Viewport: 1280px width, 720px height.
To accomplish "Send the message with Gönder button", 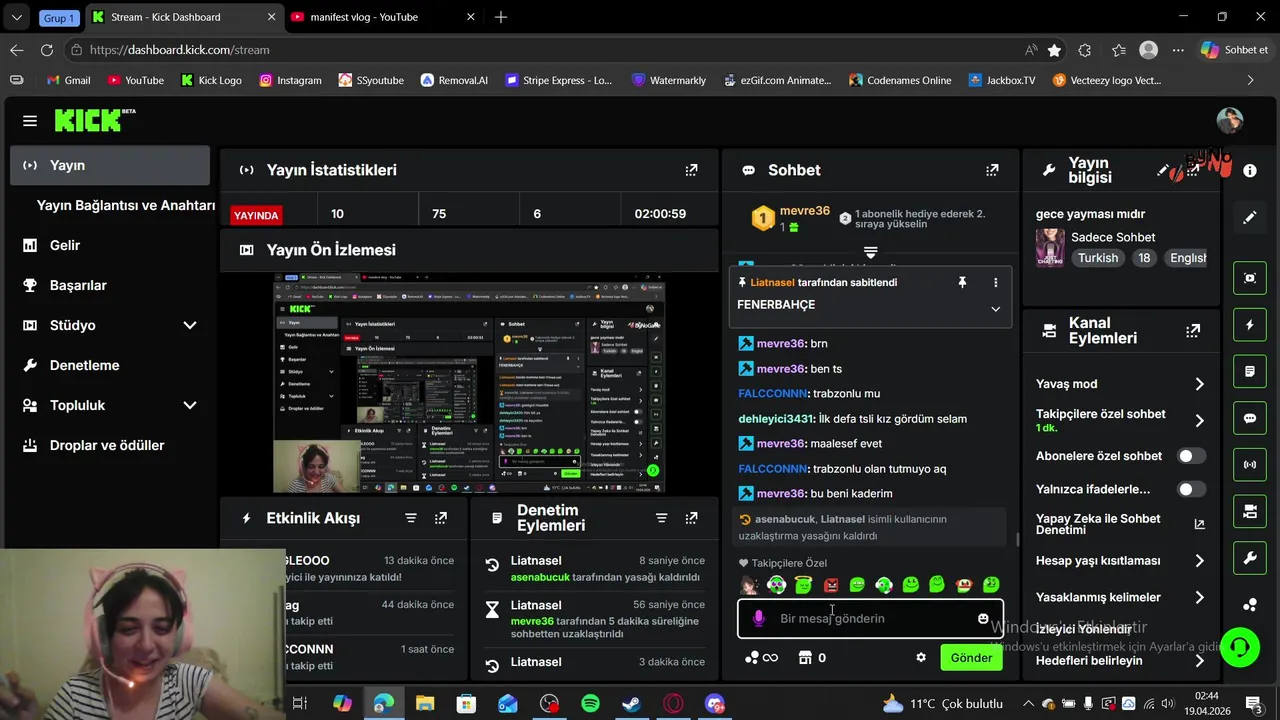I will tap(971, 658).
